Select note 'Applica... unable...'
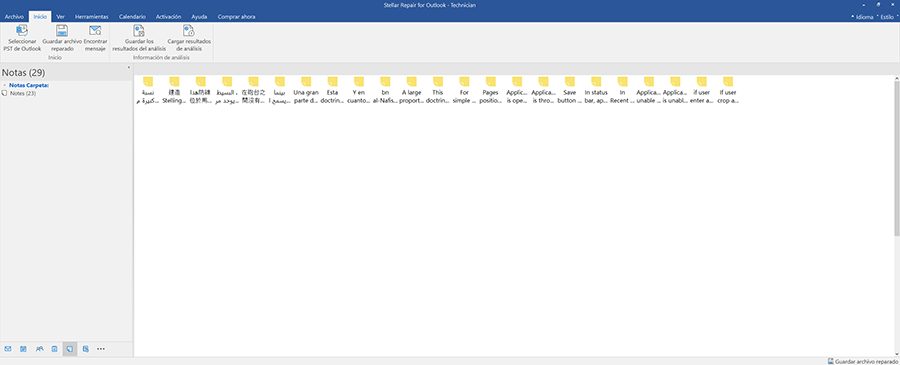900x365 pixels. tap(649, 90)
